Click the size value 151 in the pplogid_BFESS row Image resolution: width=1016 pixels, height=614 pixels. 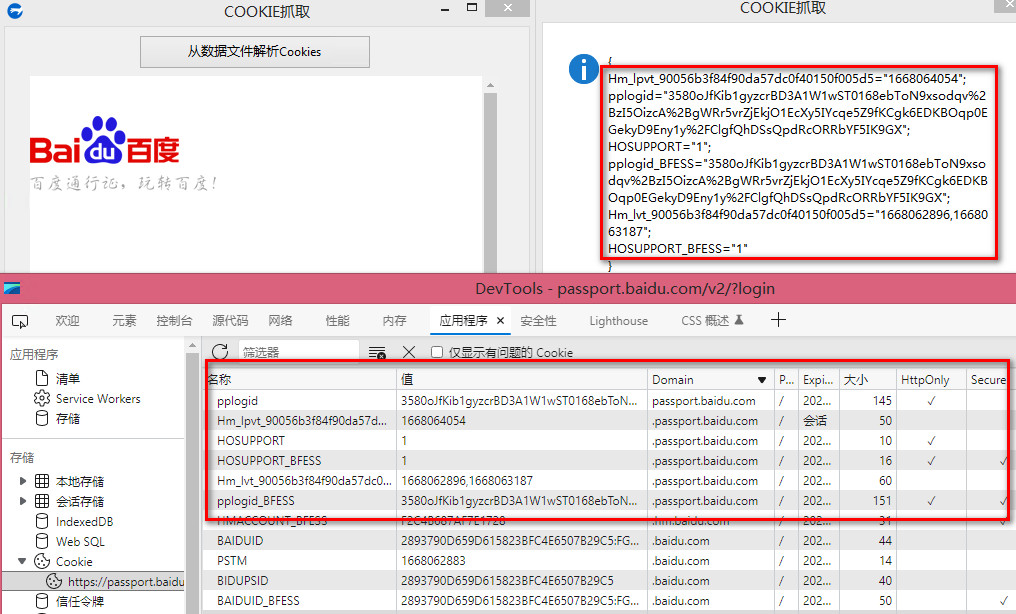point(882,501)
